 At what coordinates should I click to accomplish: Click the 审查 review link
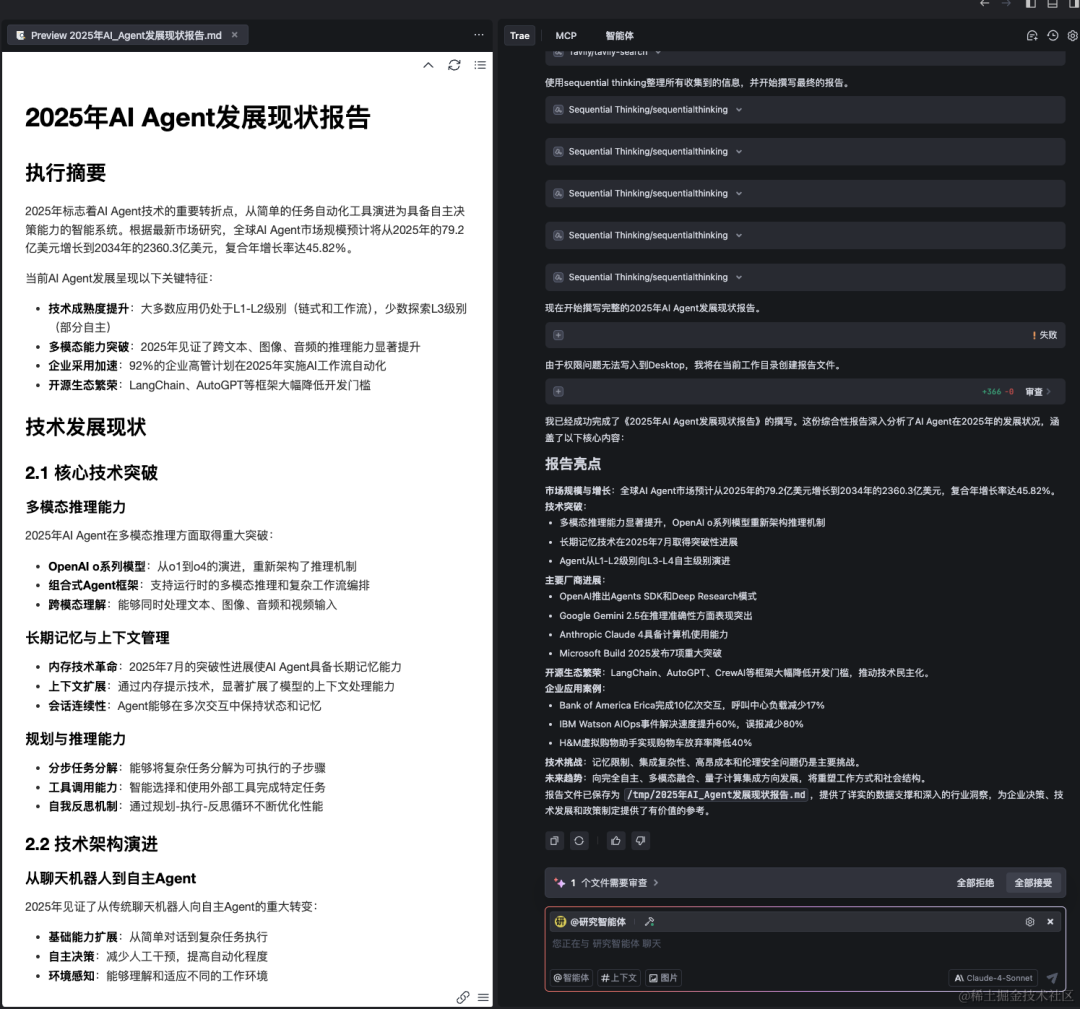click(1038, 391)
